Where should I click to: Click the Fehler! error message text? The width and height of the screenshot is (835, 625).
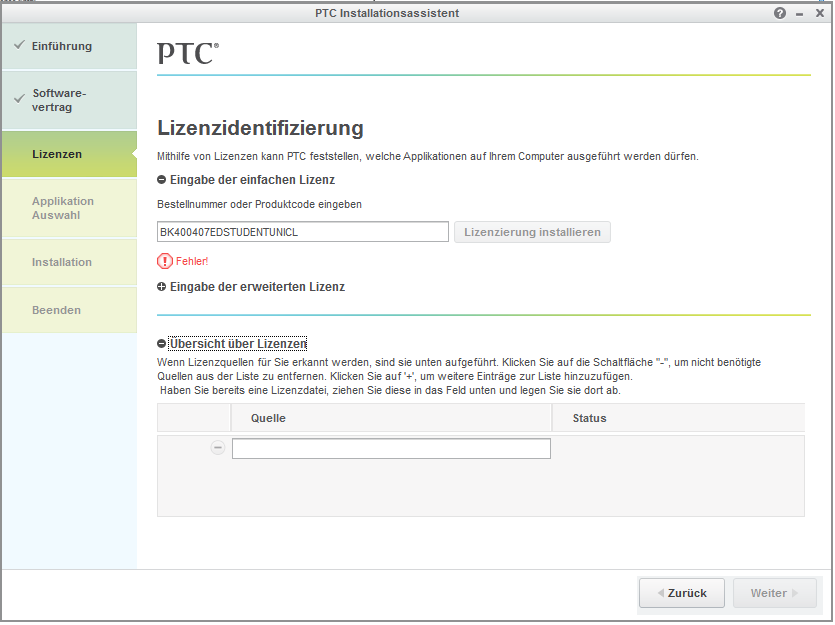(192, 261)
